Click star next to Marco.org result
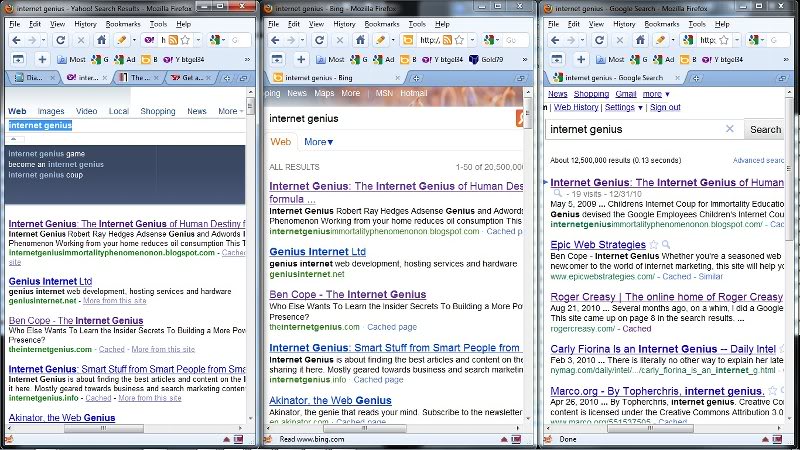The image size is (800, 450). tap(772, 391)
